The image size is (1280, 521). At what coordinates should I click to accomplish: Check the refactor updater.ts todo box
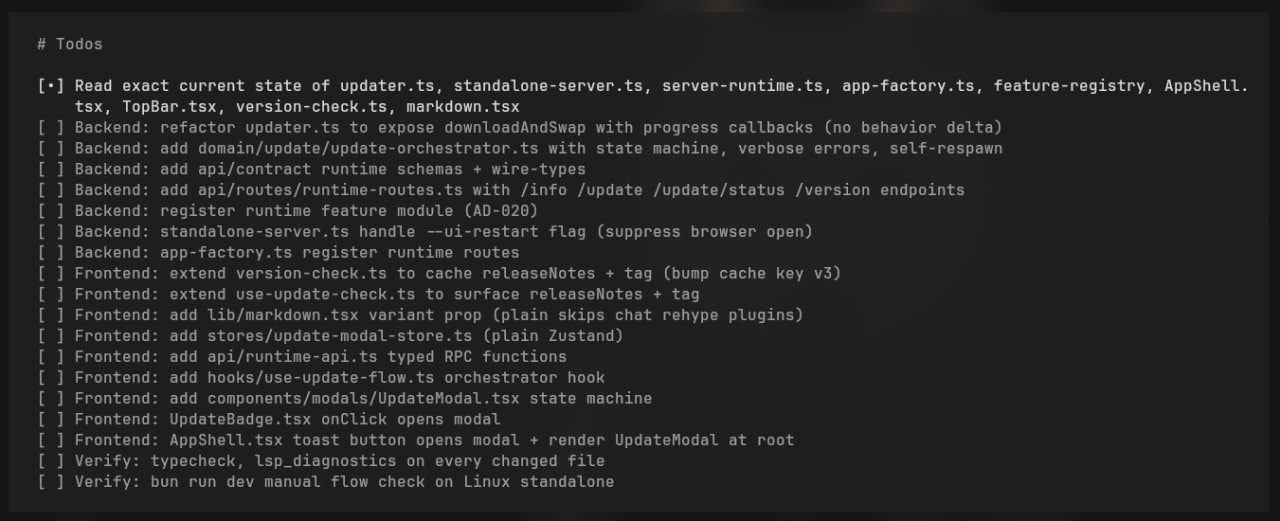[x=50, y=127]
